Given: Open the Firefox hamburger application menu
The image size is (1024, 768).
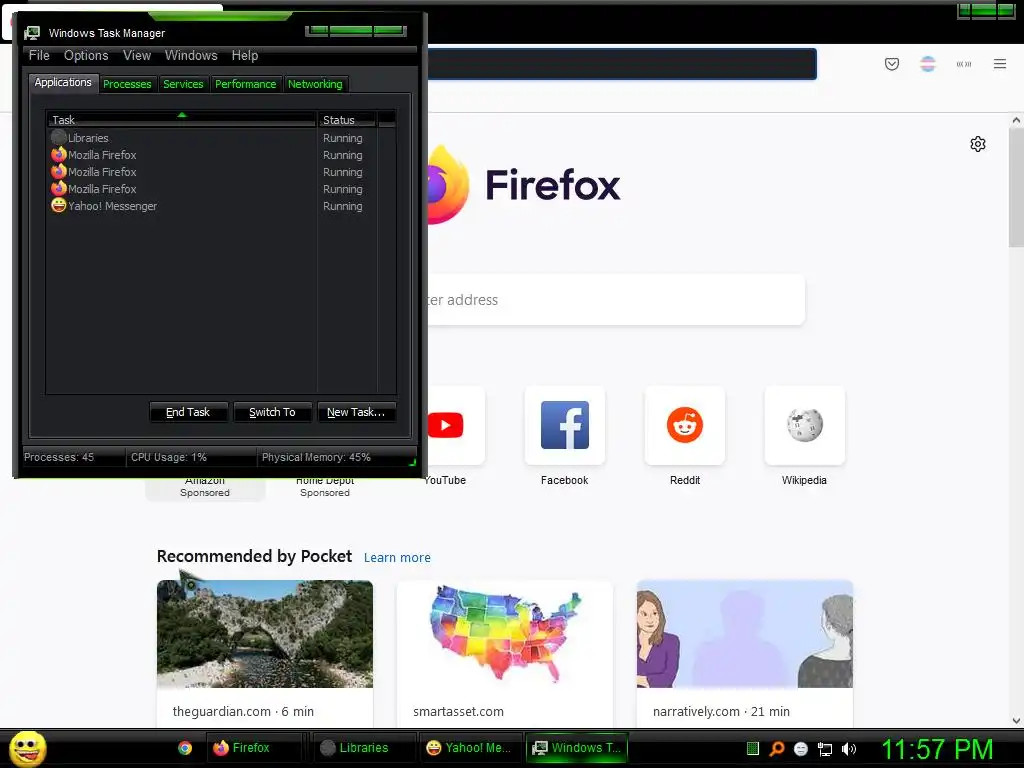Looking at the screenshot, I should 999,64.
